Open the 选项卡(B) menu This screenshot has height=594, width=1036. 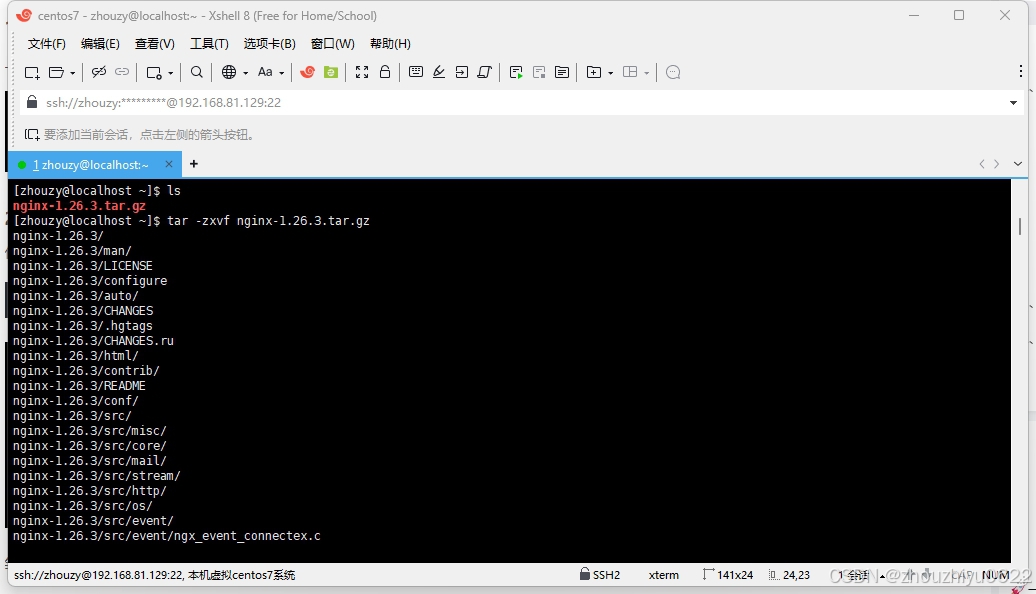pos(270,44)
